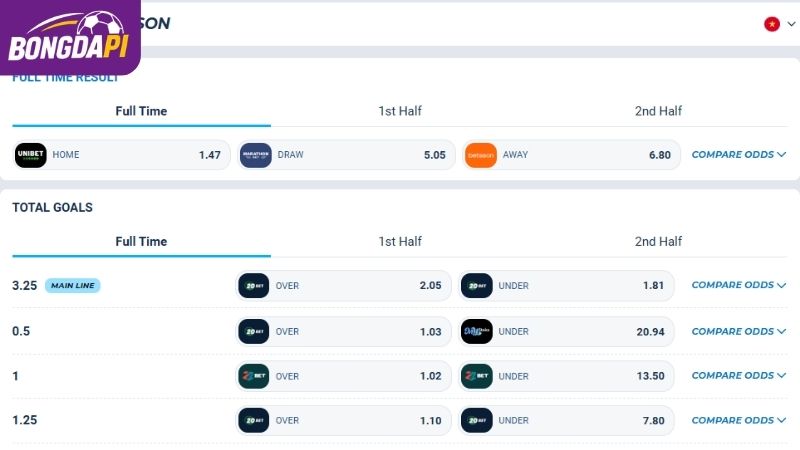800x450 pixels.
Task: Open language dropdown arrow beside flag
Action: pyautogui.click(x=791, y=24)
